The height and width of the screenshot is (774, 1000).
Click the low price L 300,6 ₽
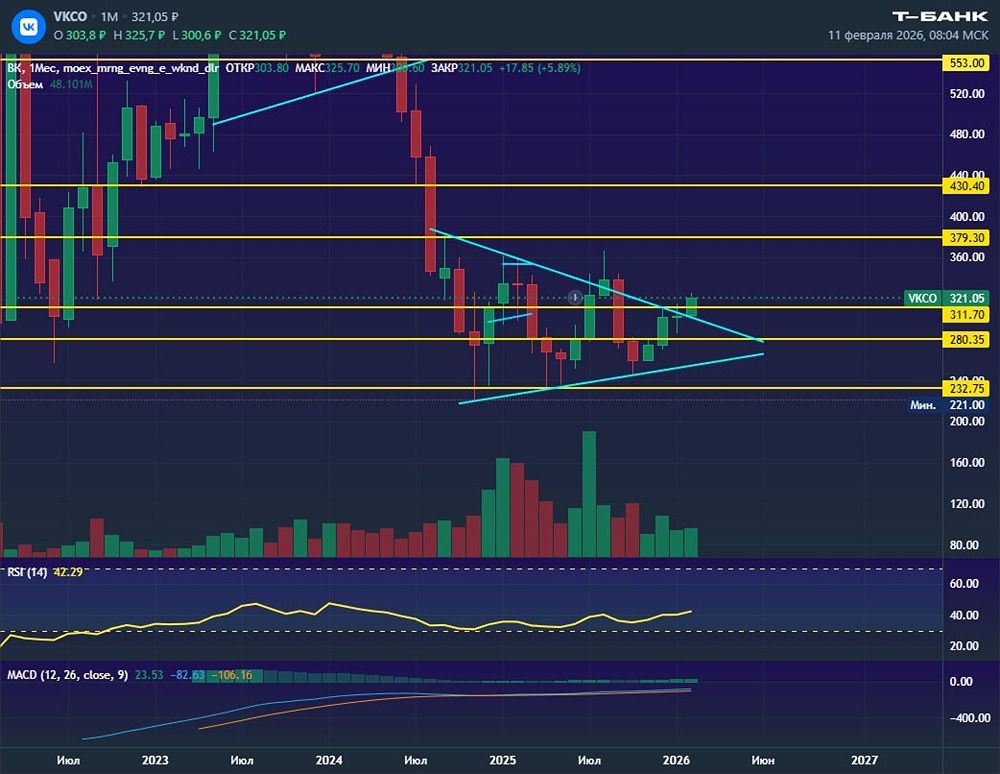click(x=196, y=36)
